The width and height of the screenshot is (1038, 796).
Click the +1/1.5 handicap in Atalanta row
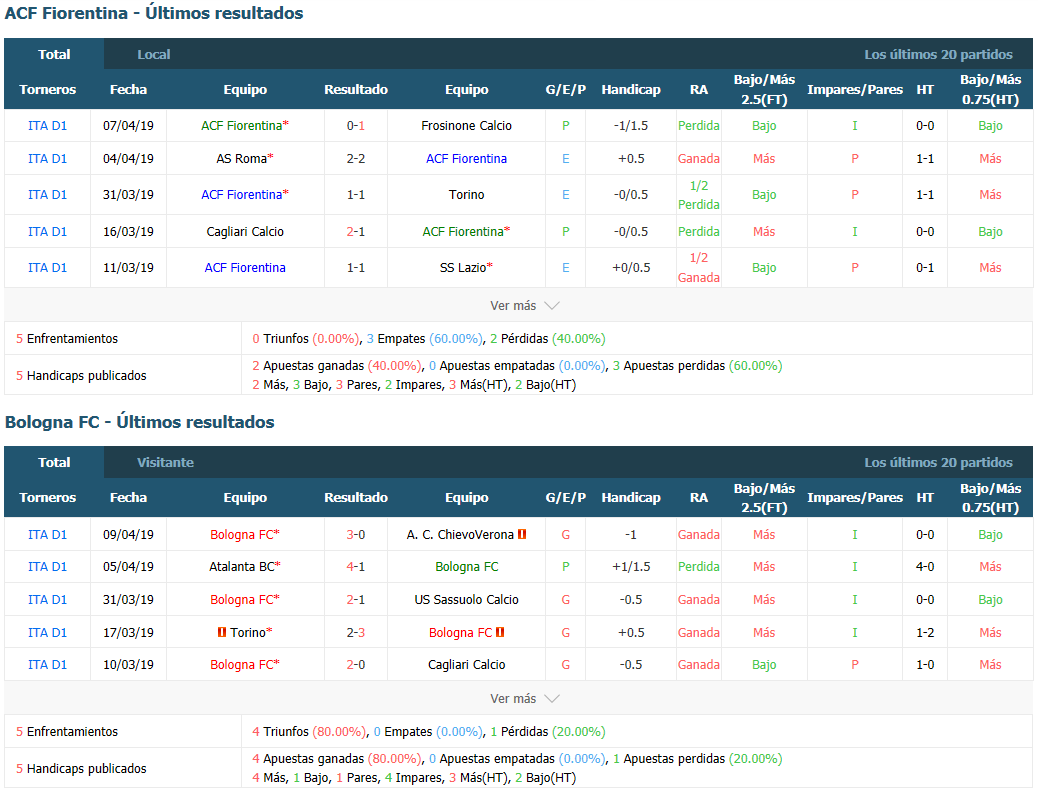point(631,566)
